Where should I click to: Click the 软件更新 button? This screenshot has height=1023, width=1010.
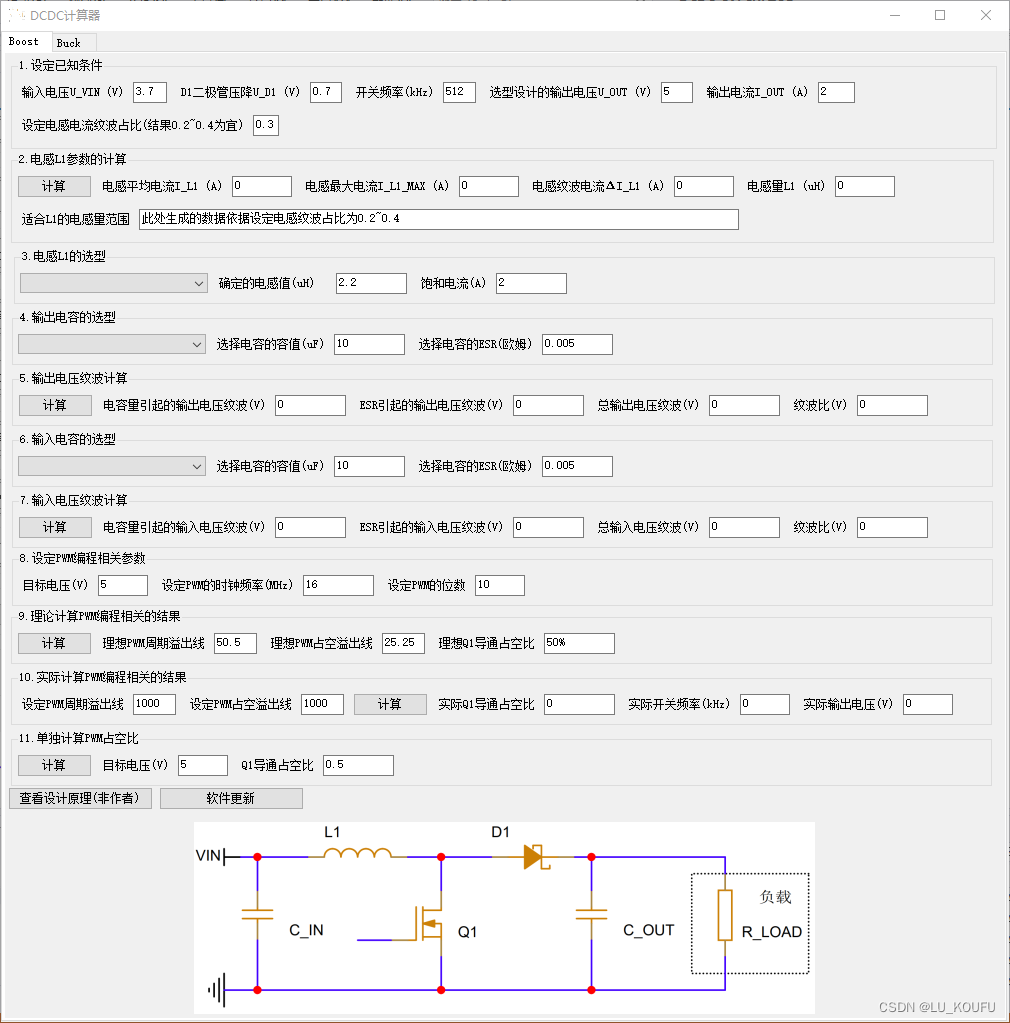click(x=231, y=799)
